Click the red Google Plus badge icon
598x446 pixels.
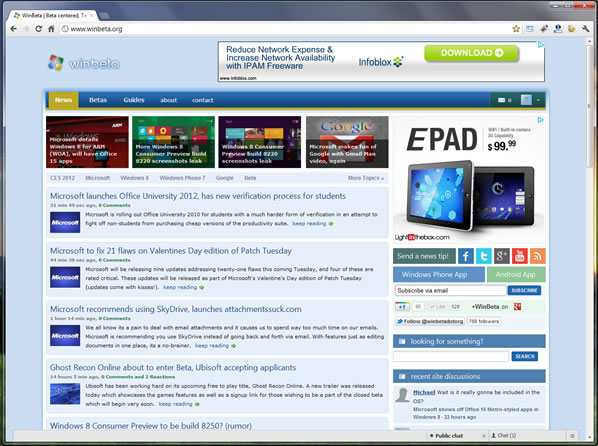[517, 306]
